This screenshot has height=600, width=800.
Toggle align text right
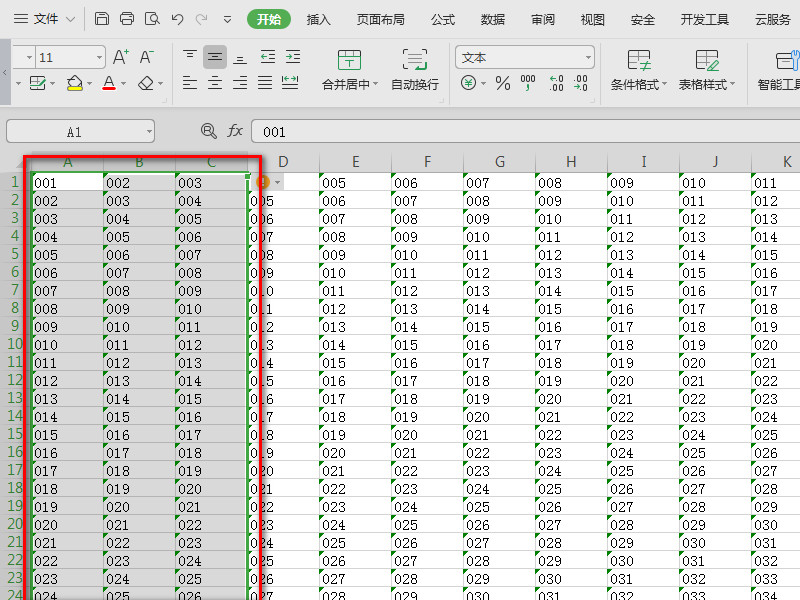click(x=240, y=82)
